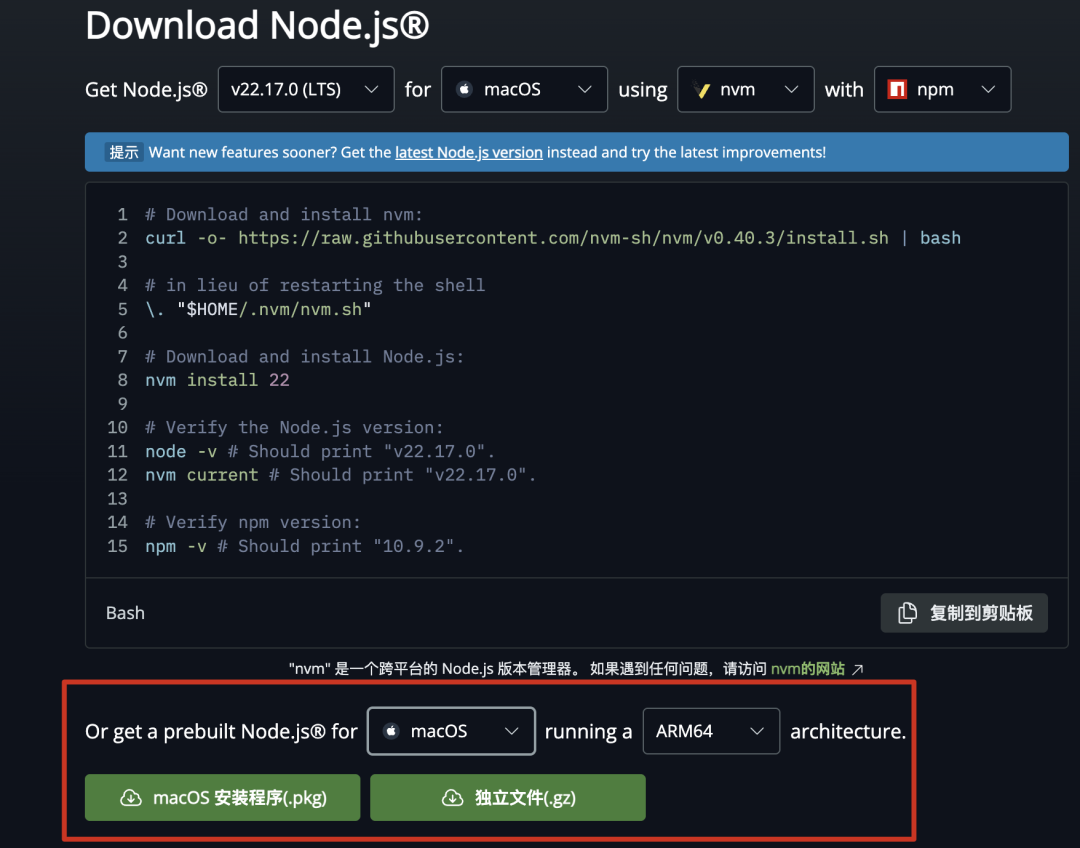The width and height of the screenshot is (1080, 848).
Task: Expand the nvm install-method dropdown
Action: (746, 90)
